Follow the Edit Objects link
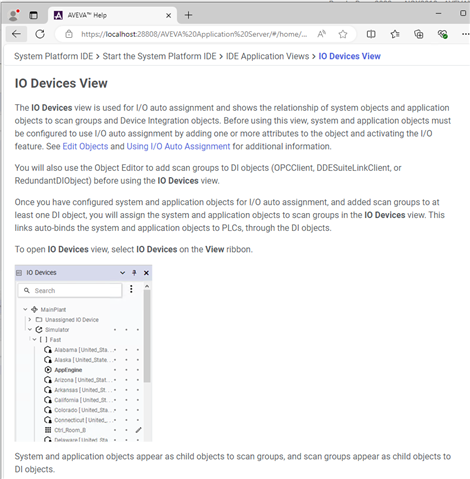This screenshot has width=470, height=479. coord(85,146)
